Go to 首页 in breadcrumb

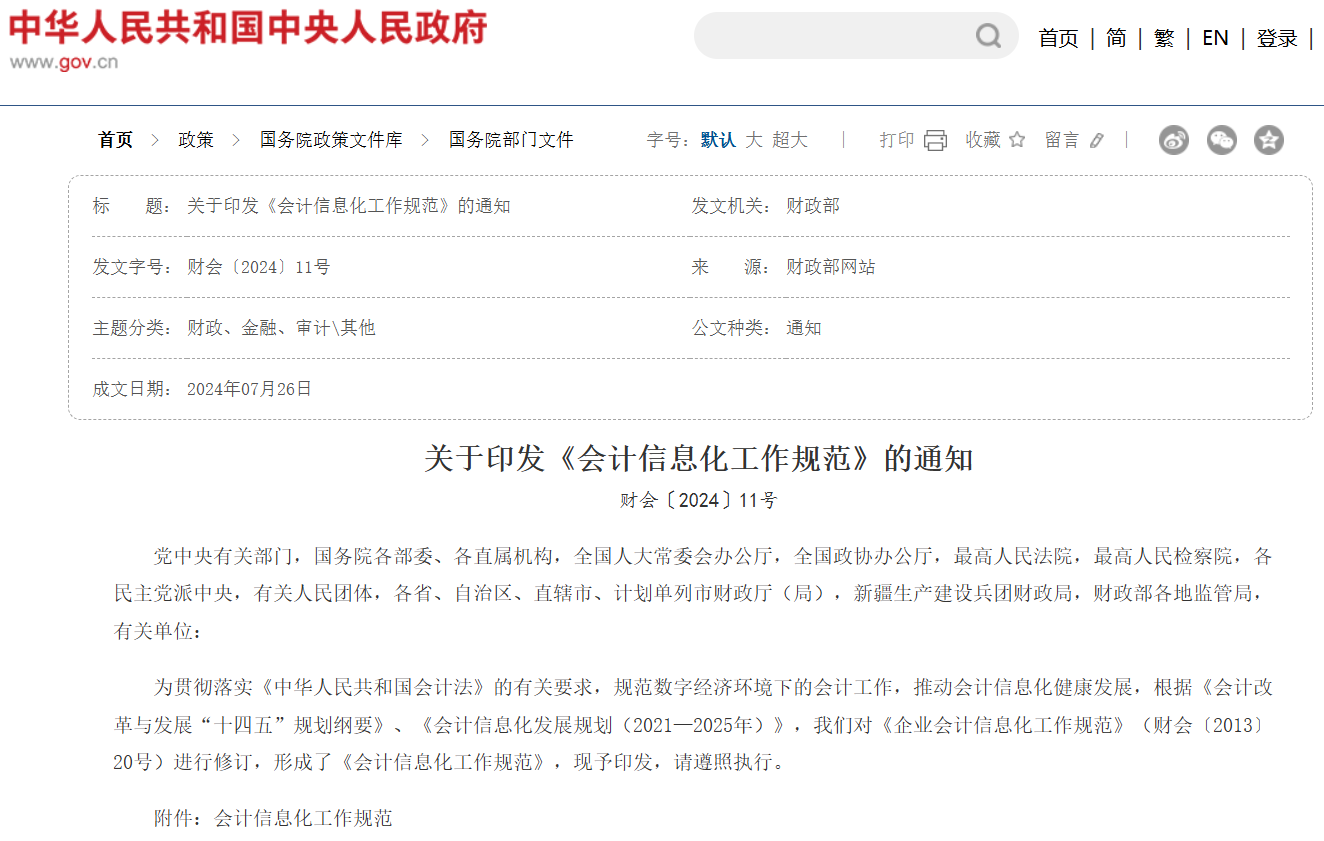pos(115,140)
